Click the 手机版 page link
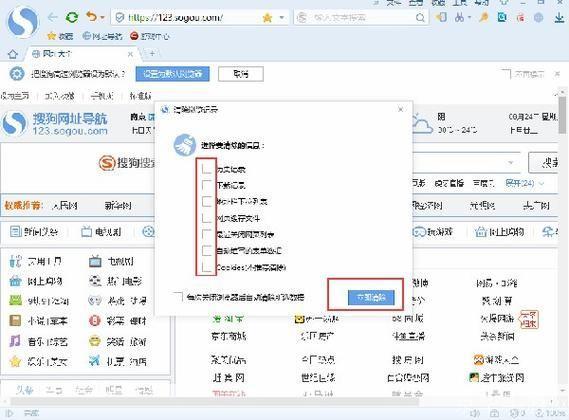The width and height of the screenshot is (569, 420). pyautogui.click(x=102, y=95)
